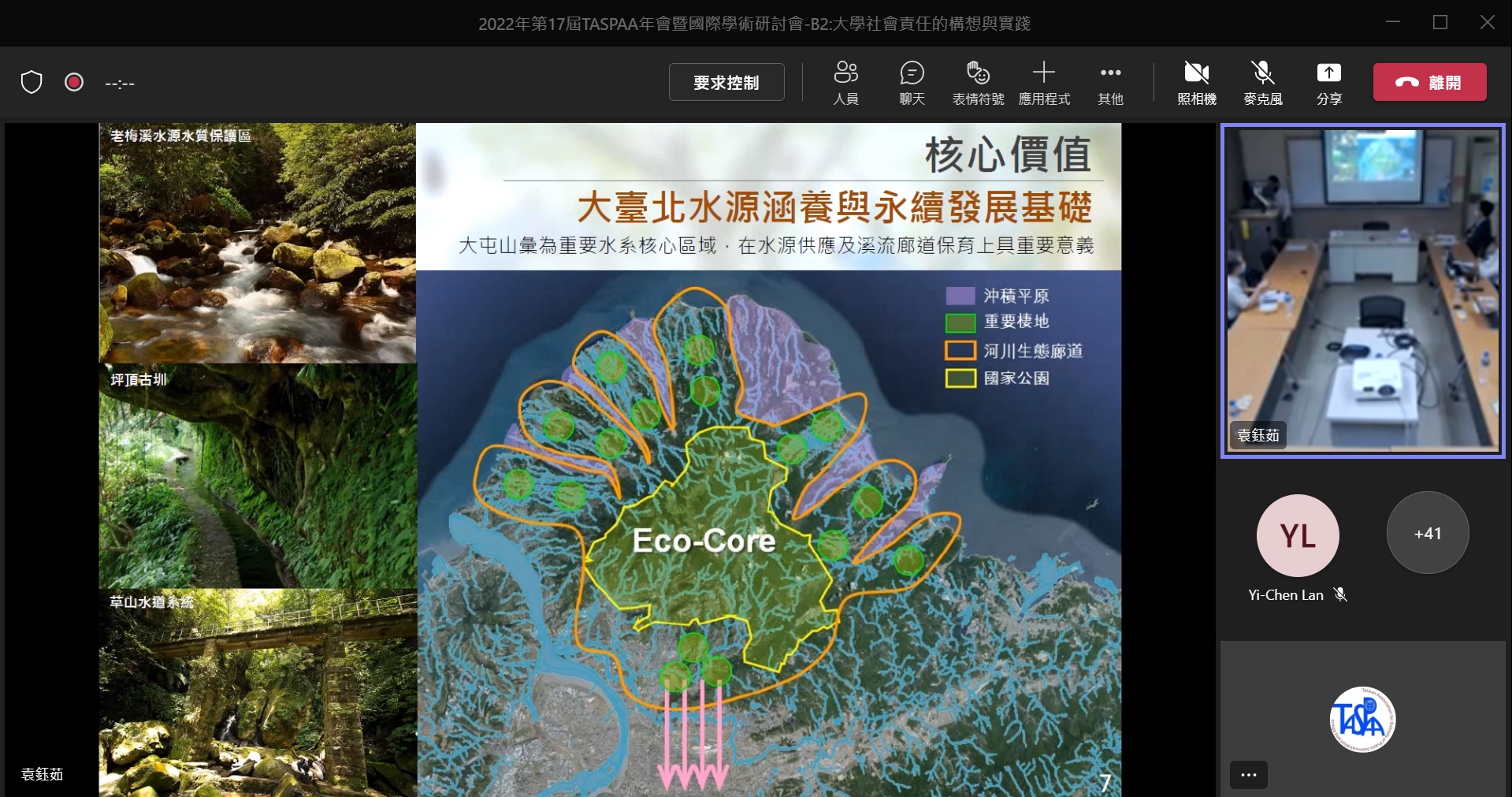Image resolution: width=1512 pixels, height=797 pixels.
Task: Open the Reactions (表情符號) menu
Action: 978,82
